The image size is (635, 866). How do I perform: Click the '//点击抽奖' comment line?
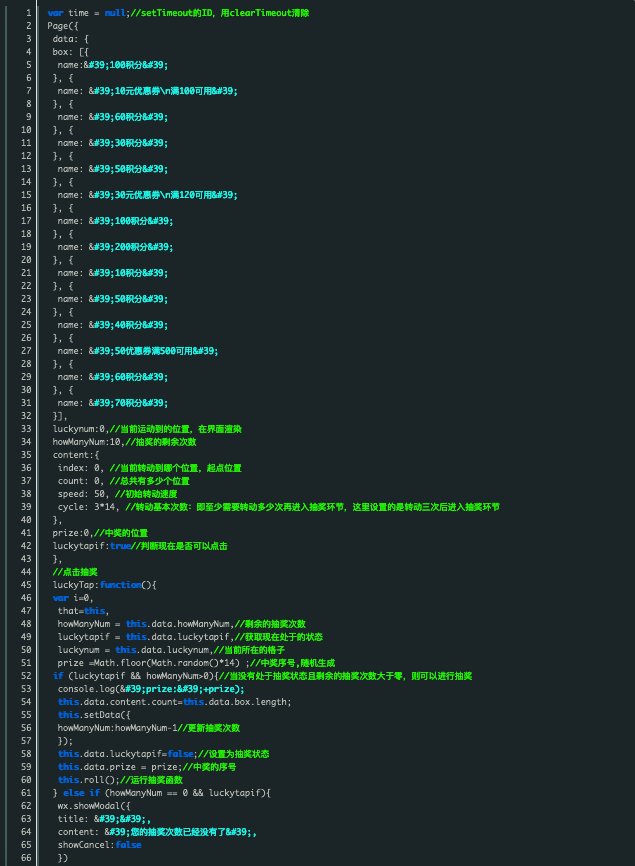pos(75,572)
